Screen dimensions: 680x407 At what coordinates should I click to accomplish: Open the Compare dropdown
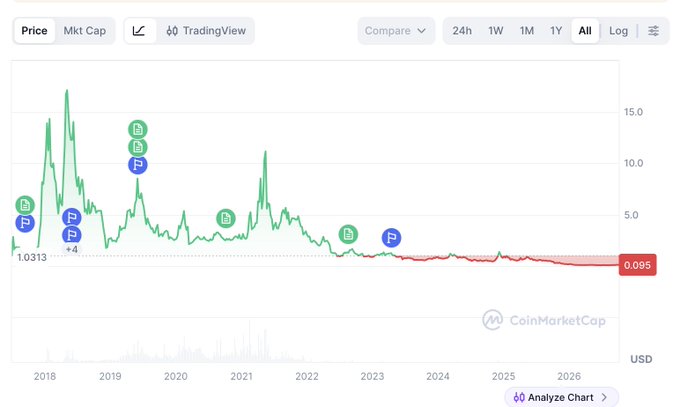click(x=396, y=31)
